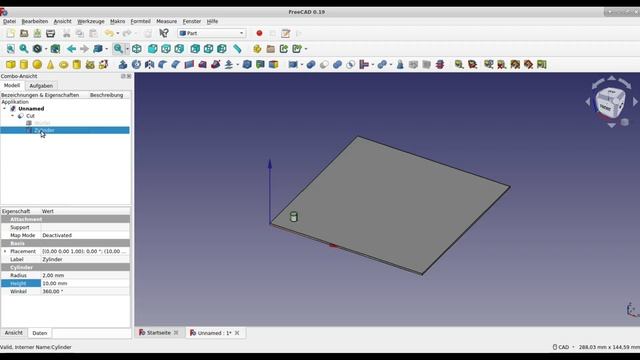This screenshot has height=360, width=640.
Task: Switch to the Aufgaben tab
Action: click(41, 86)
